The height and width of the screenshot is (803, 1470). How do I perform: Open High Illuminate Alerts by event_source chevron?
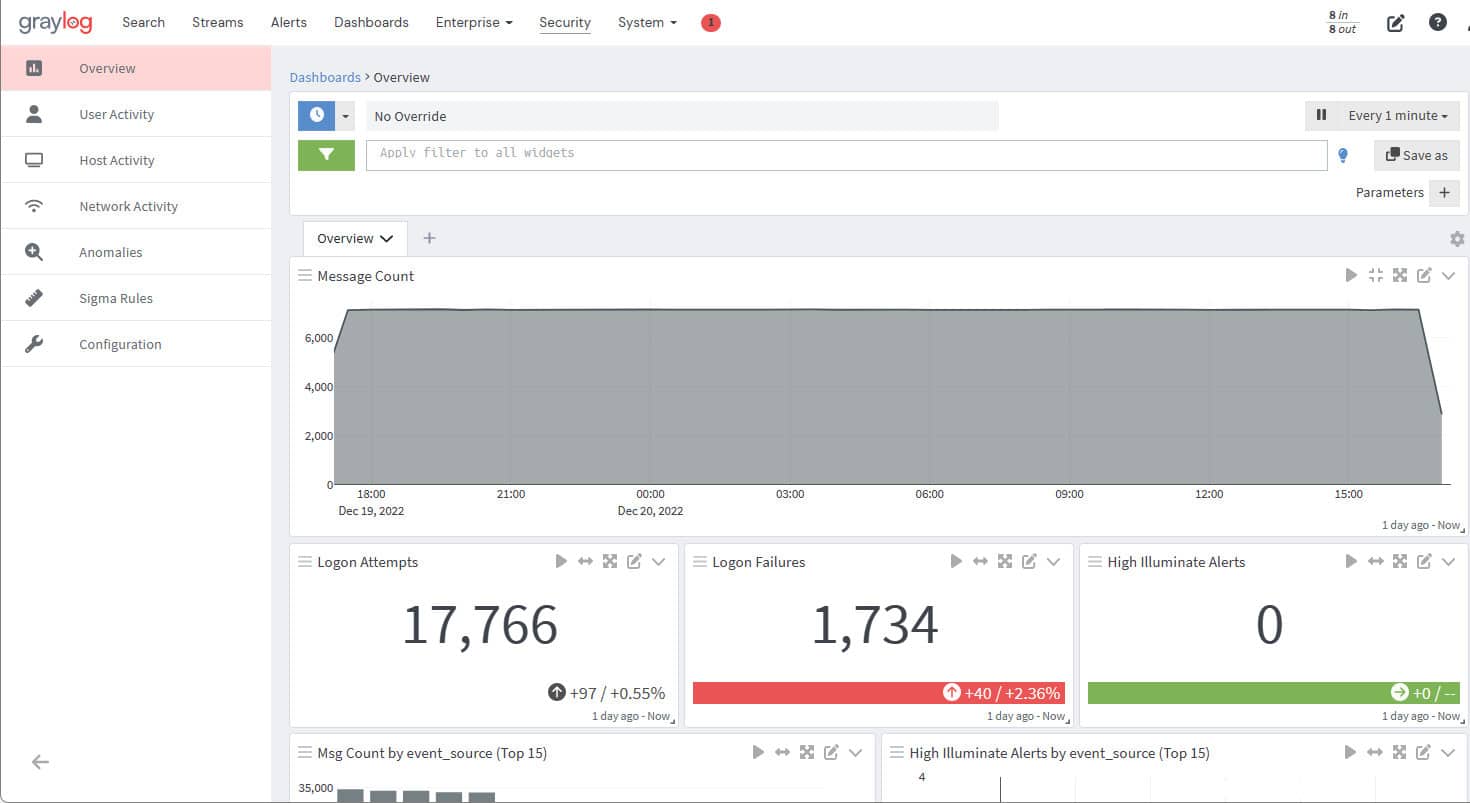pos(1448,752)
